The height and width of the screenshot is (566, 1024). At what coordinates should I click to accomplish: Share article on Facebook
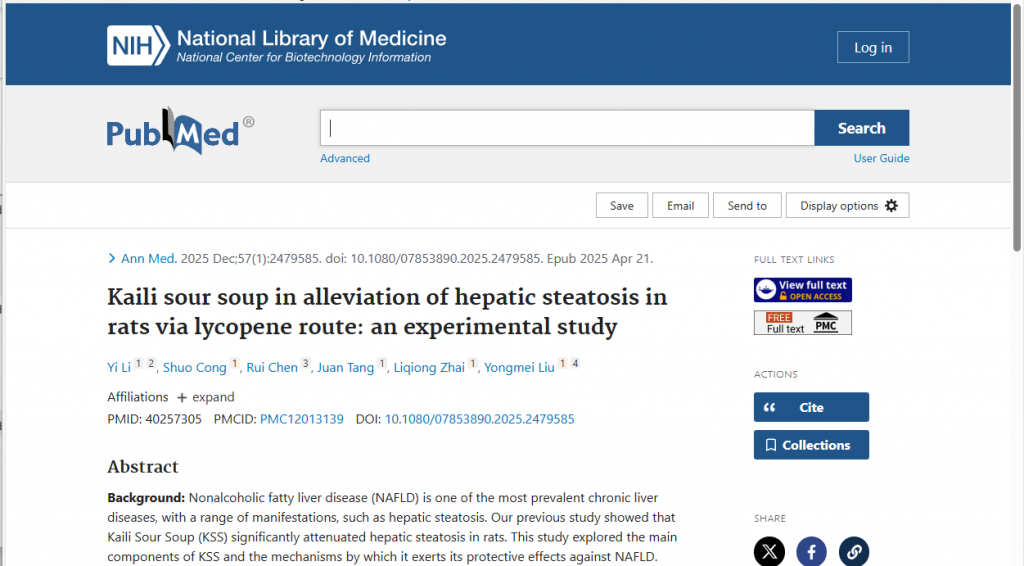(x=811, y=551)
